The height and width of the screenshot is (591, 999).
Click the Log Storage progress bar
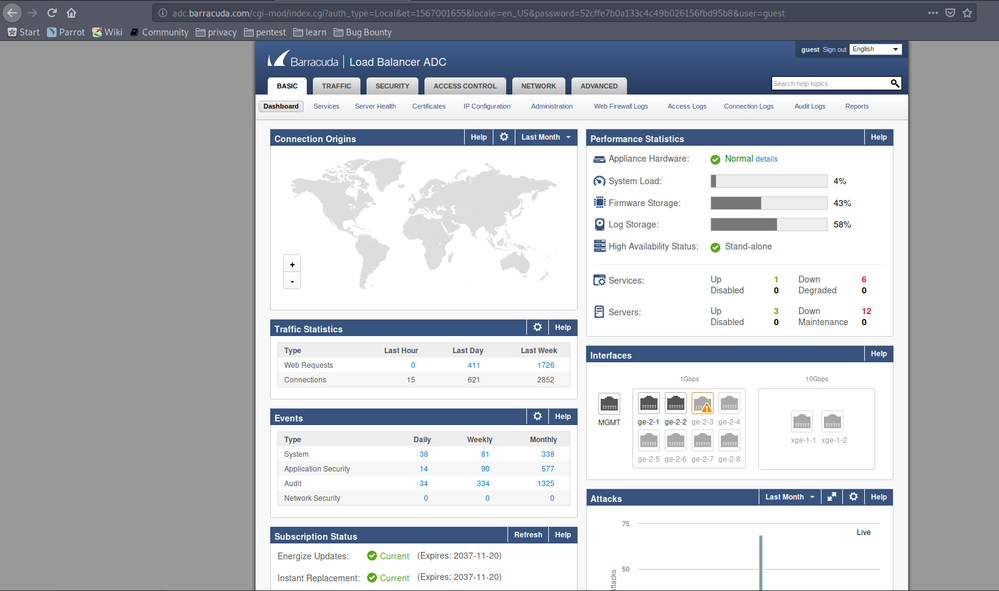point(769,224)
